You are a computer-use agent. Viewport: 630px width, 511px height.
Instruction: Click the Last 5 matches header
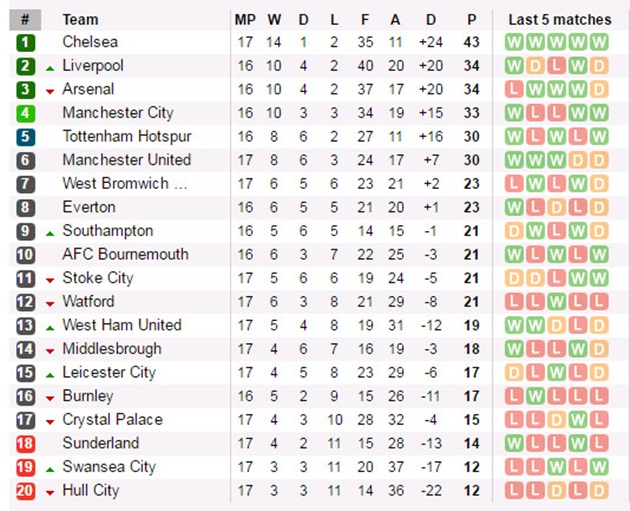pos(560,20)
